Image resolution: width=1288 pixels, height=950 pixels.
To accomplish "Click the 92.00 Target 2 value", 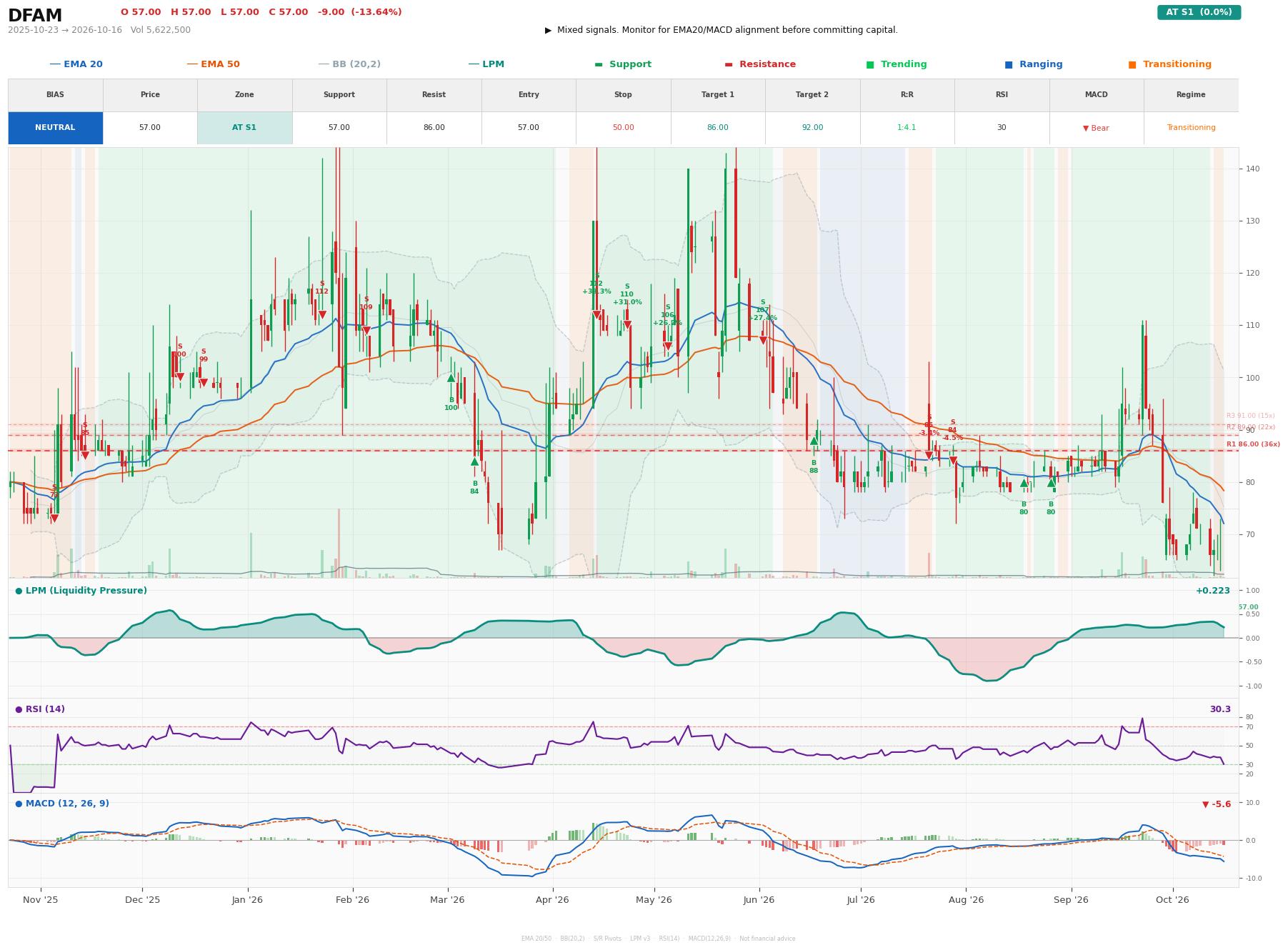I will click(x=812, y=128).
